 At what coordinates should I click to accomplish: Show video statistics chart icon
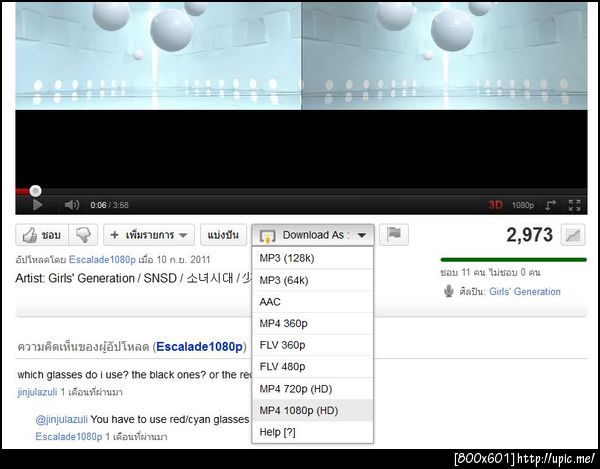coord(573,234)
